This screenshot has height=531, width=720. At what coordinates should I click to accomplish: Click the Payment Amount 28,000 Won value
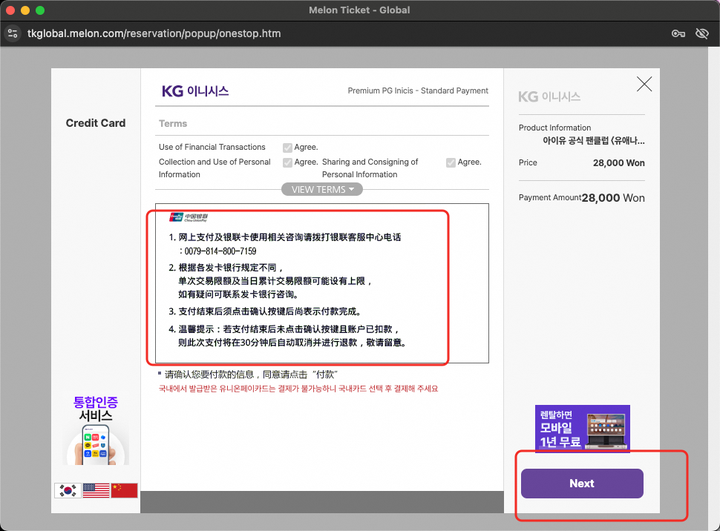tap(613, 198)
